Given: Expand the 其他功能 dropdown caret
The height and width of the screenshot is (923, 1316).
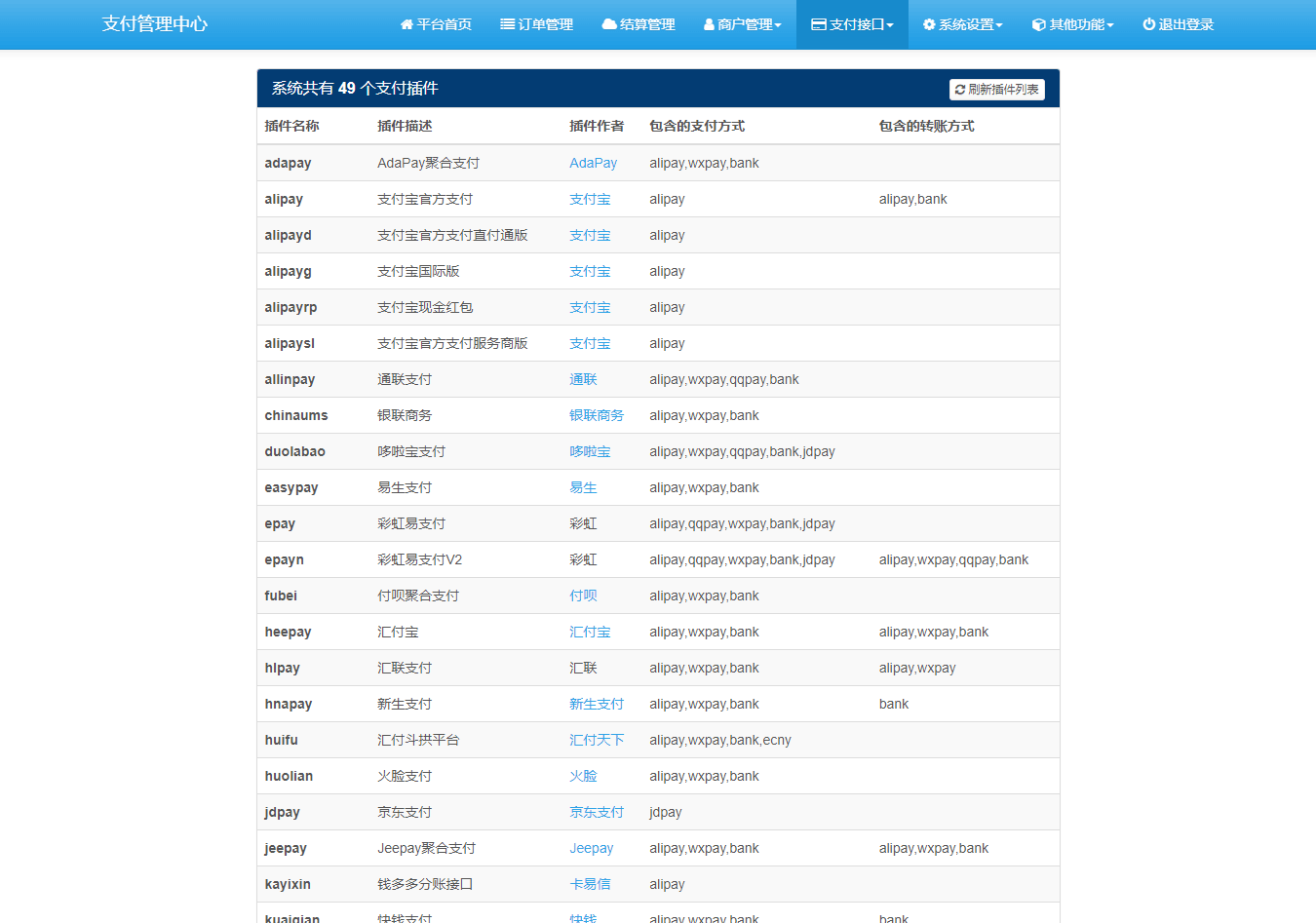Looking at the screenshot, I should [1110, 25].
